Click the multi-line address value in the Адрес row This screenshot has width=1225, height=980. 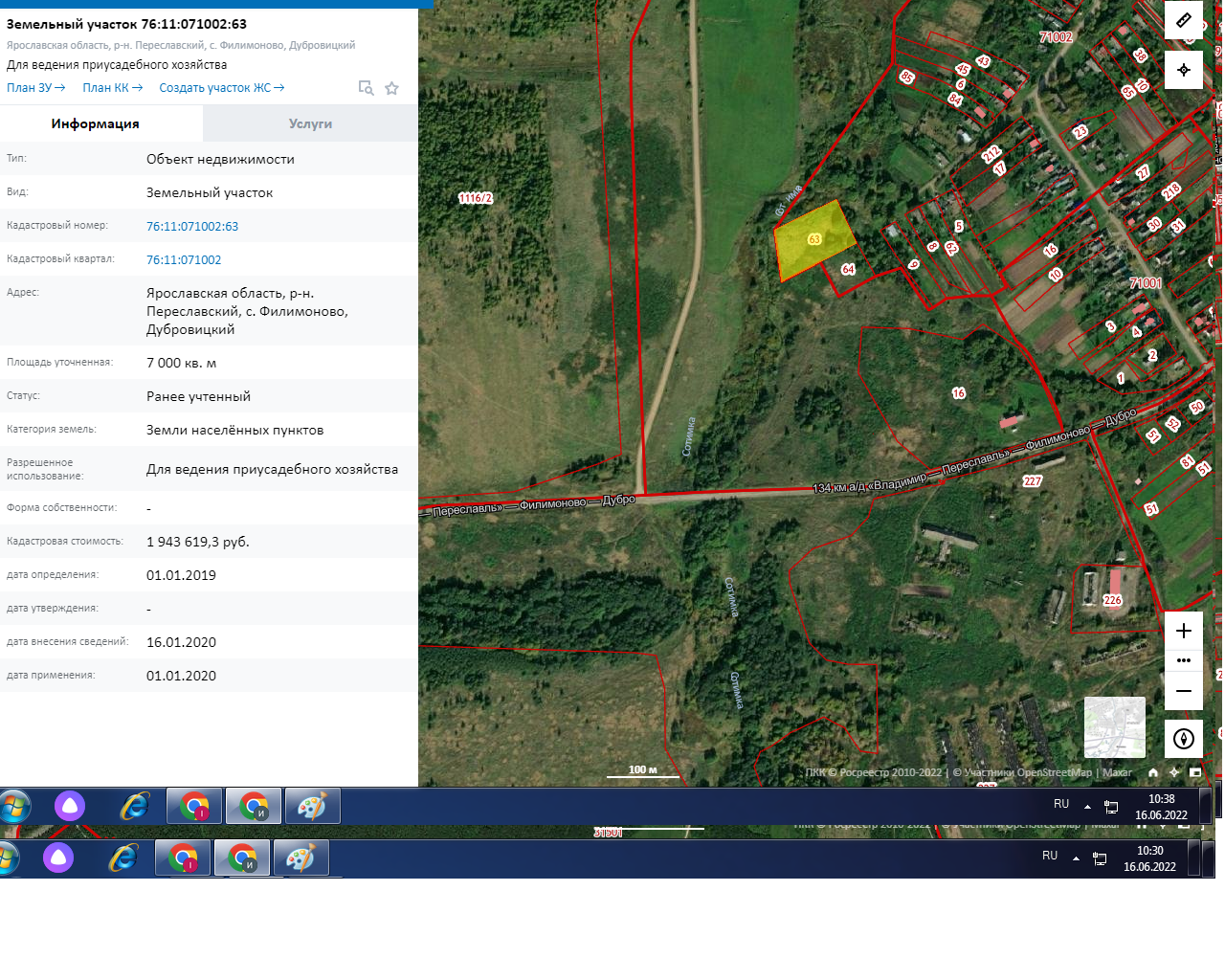[247, 311]
